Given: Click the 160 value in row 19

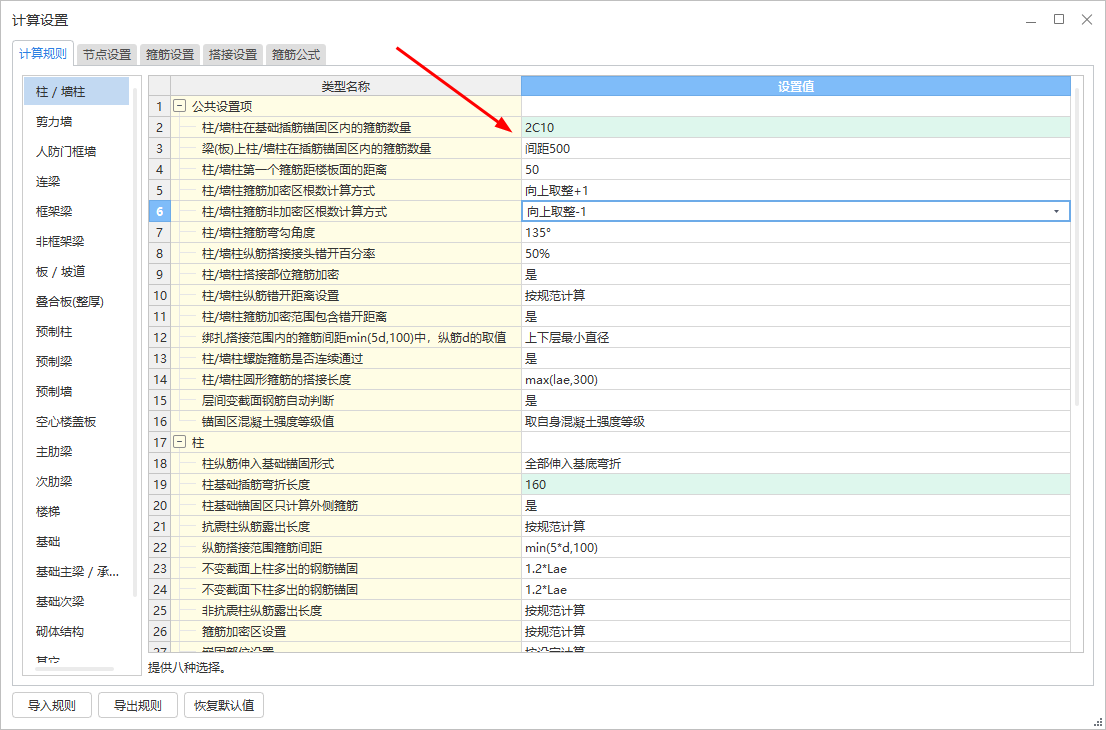Looking at the screenshot, I should [796, 485].
